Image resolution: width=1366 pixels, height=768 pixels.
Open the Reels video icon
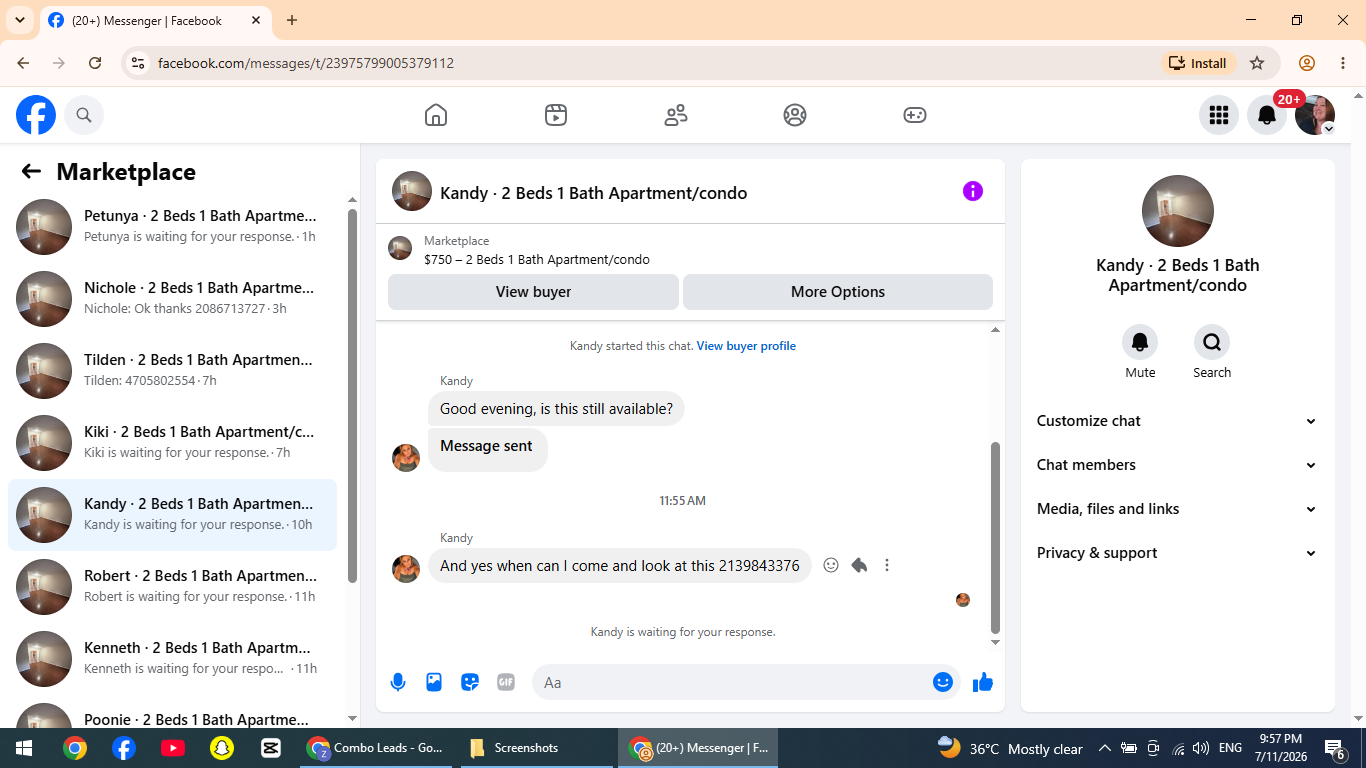coord(556,115)
